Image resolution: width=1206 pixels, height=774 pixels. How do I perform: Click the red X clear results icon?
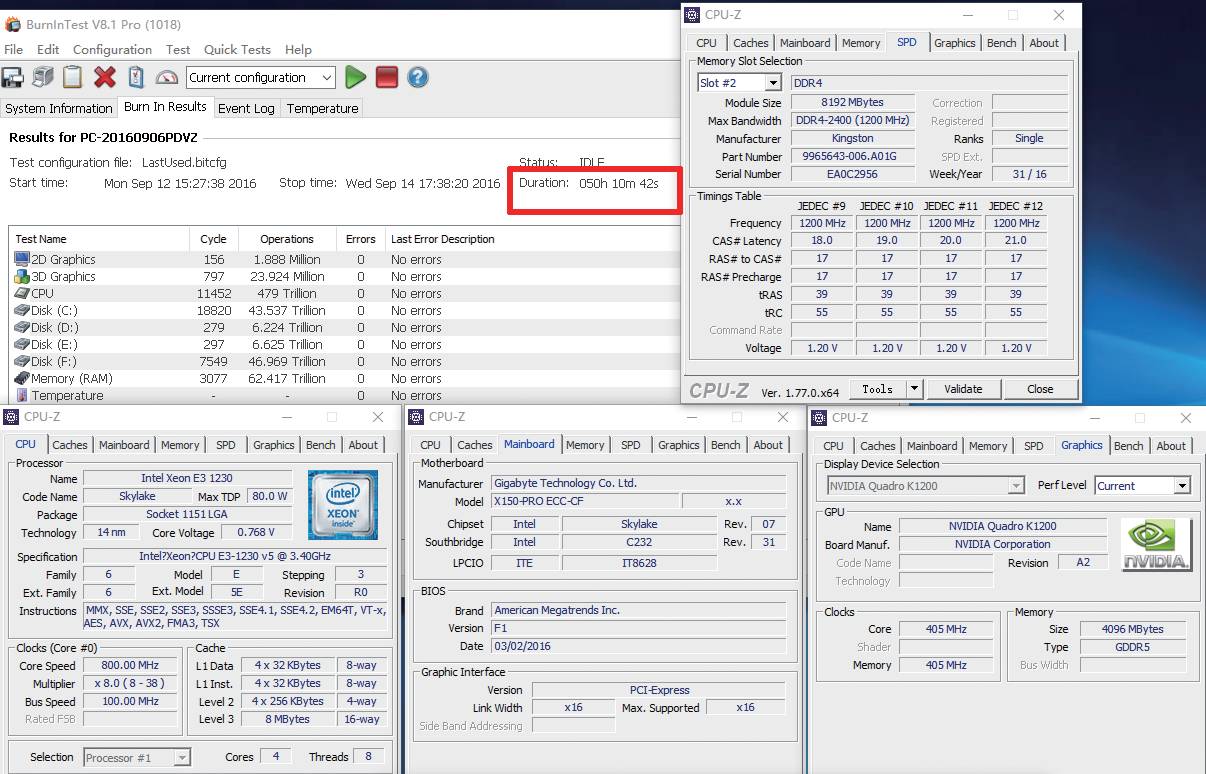[x=105, y=77]
